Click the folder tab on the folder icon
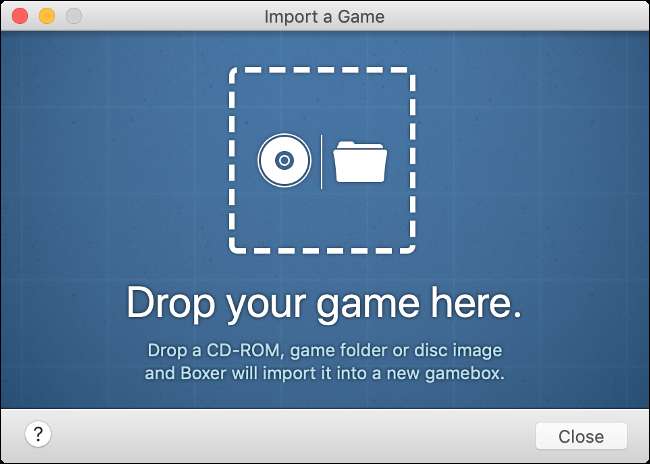The width and height of the screenshot is (650, 464). pyautogui.click(x=345, y=144)
